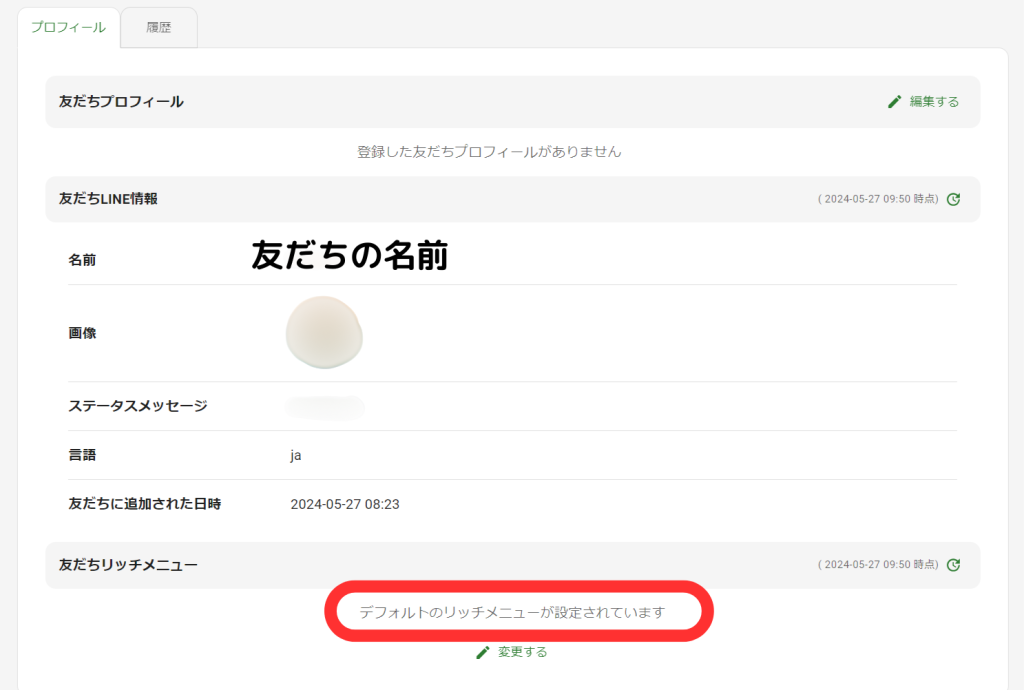Screen dimensions: 1024x690
Task: Click the language value ja
Action: (x=296, y=455)
